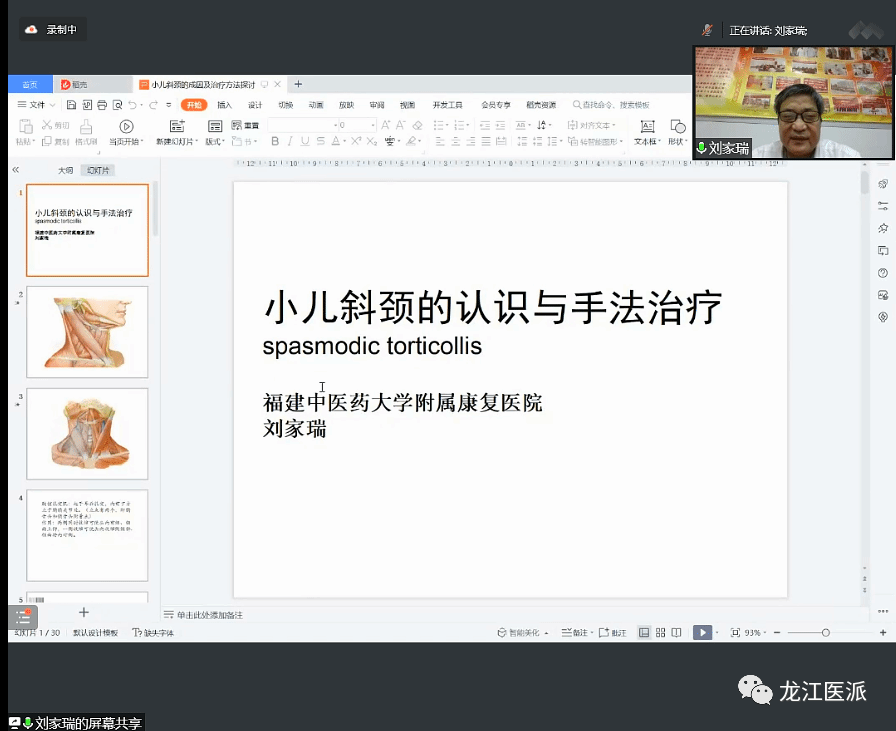Switch to slide sorter view icon
This screenshot has width=896, height=731.
click(661, 632)
